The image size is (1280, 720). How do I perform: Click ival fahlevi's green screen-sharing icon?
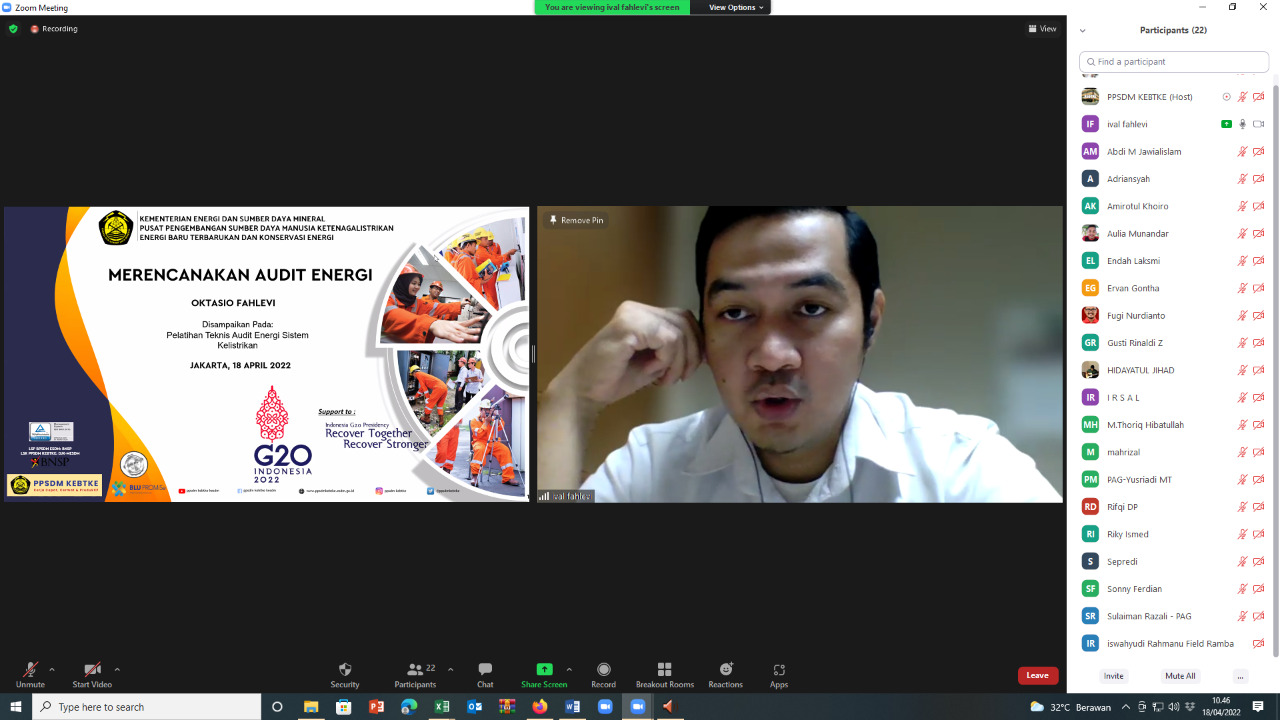pos(1226,124)
